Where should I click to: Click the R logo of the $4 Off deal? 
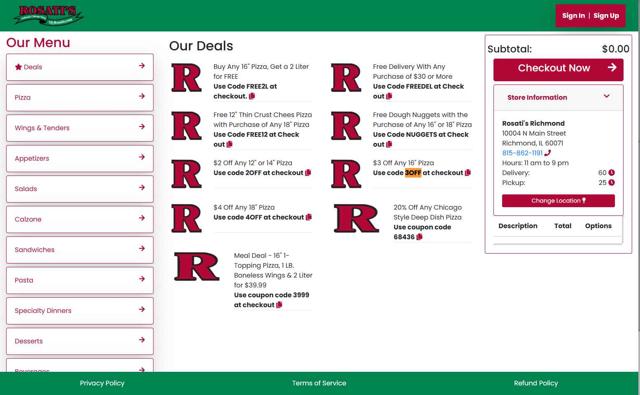click(x=187, y=218)
